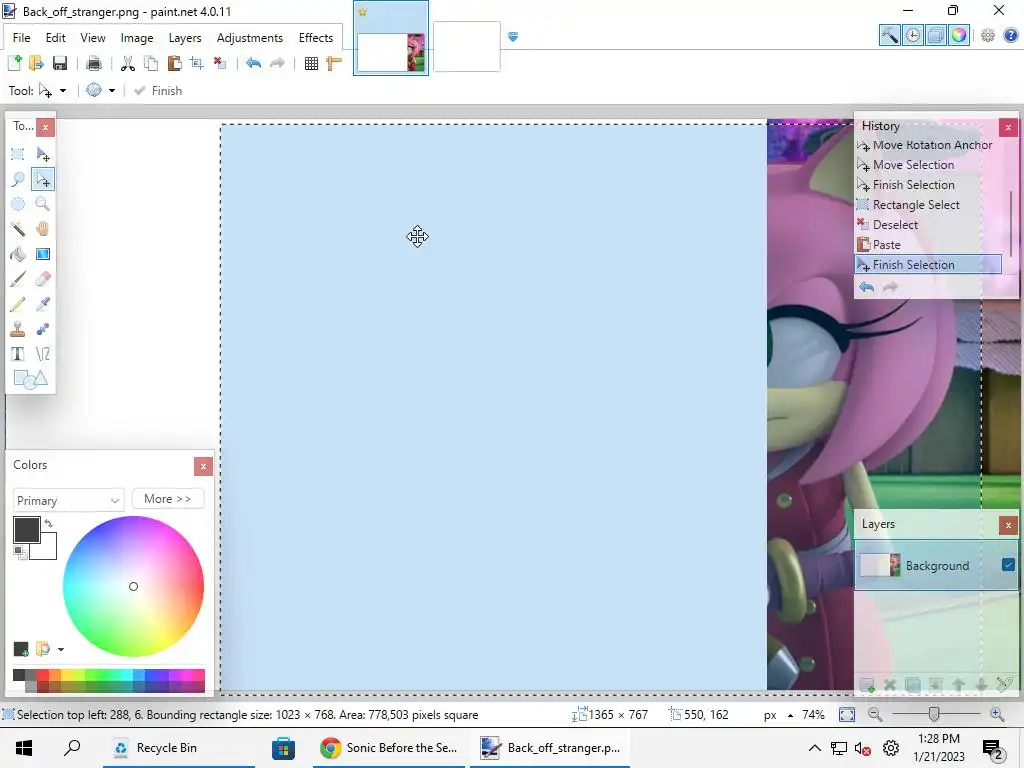
Task: Click the primary color swatch
Action: coord(26,530)
